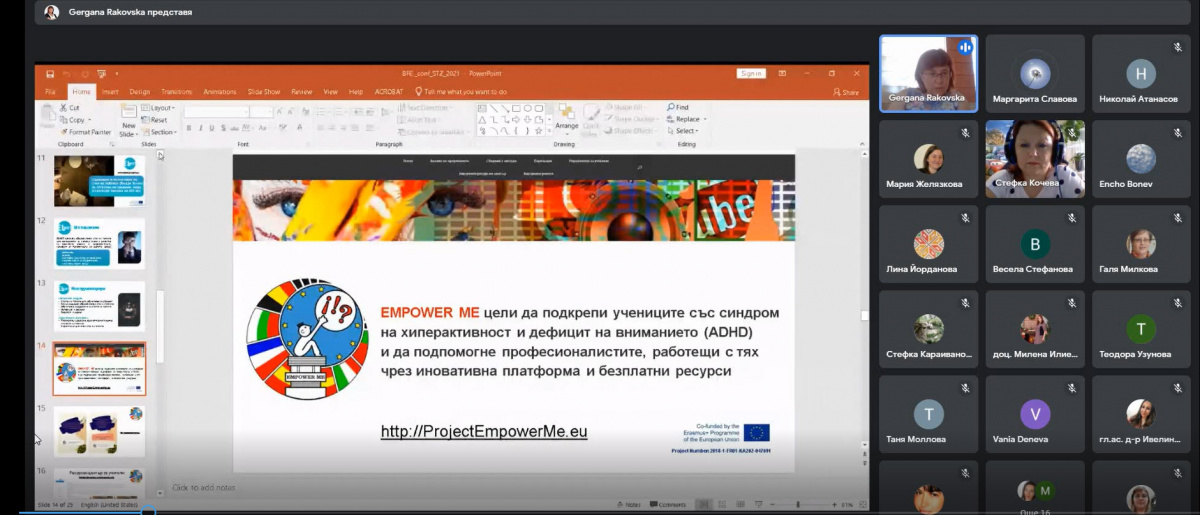This screenshot has width=1200, height=515.
Task: Click the search magnifier on the slide's website header
Action: click(x=640, y=167)
